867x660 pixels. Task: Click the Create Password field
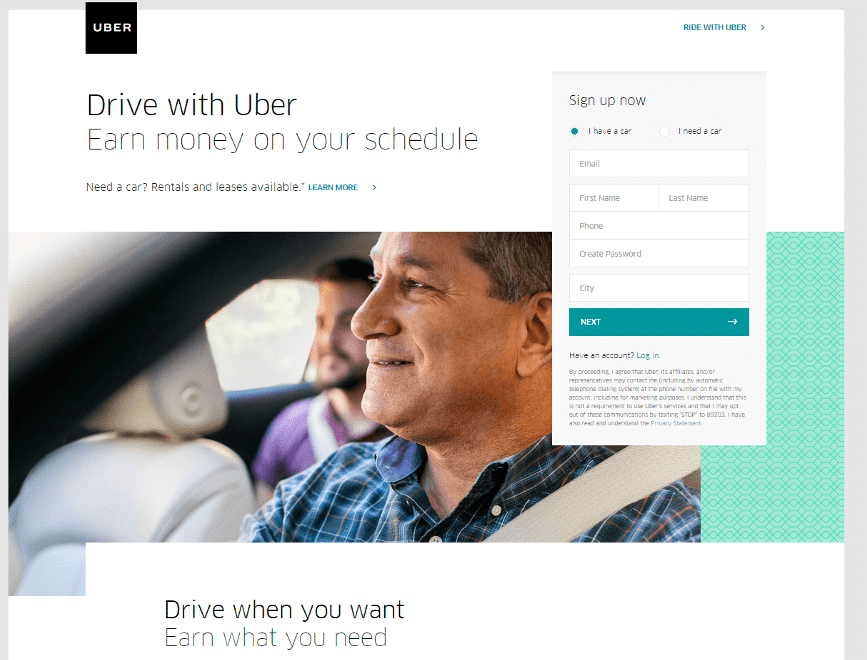click(x=659, y=254)
